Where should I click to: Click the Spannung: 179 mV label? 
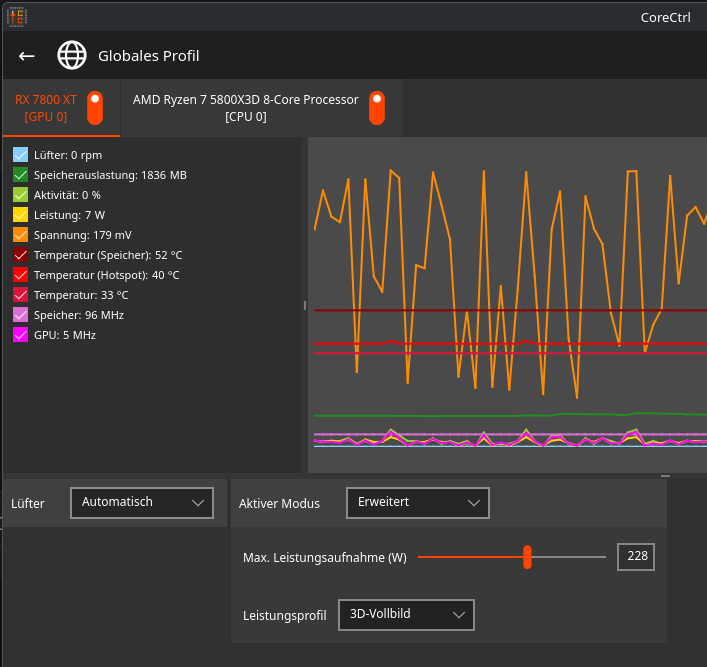[x=83, y=235]
